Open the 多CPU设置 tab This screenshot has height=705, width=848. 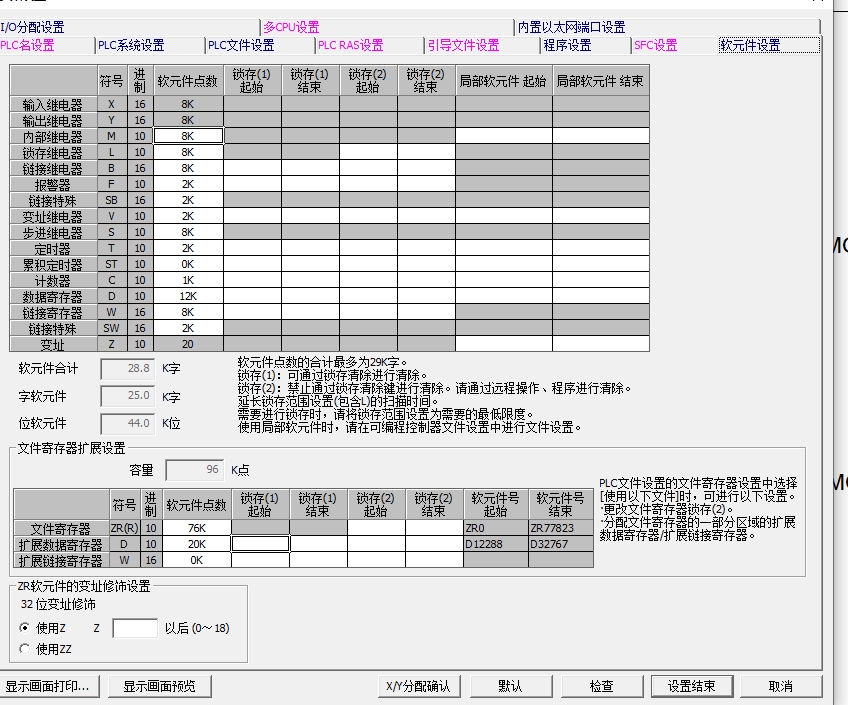[291, 27]
